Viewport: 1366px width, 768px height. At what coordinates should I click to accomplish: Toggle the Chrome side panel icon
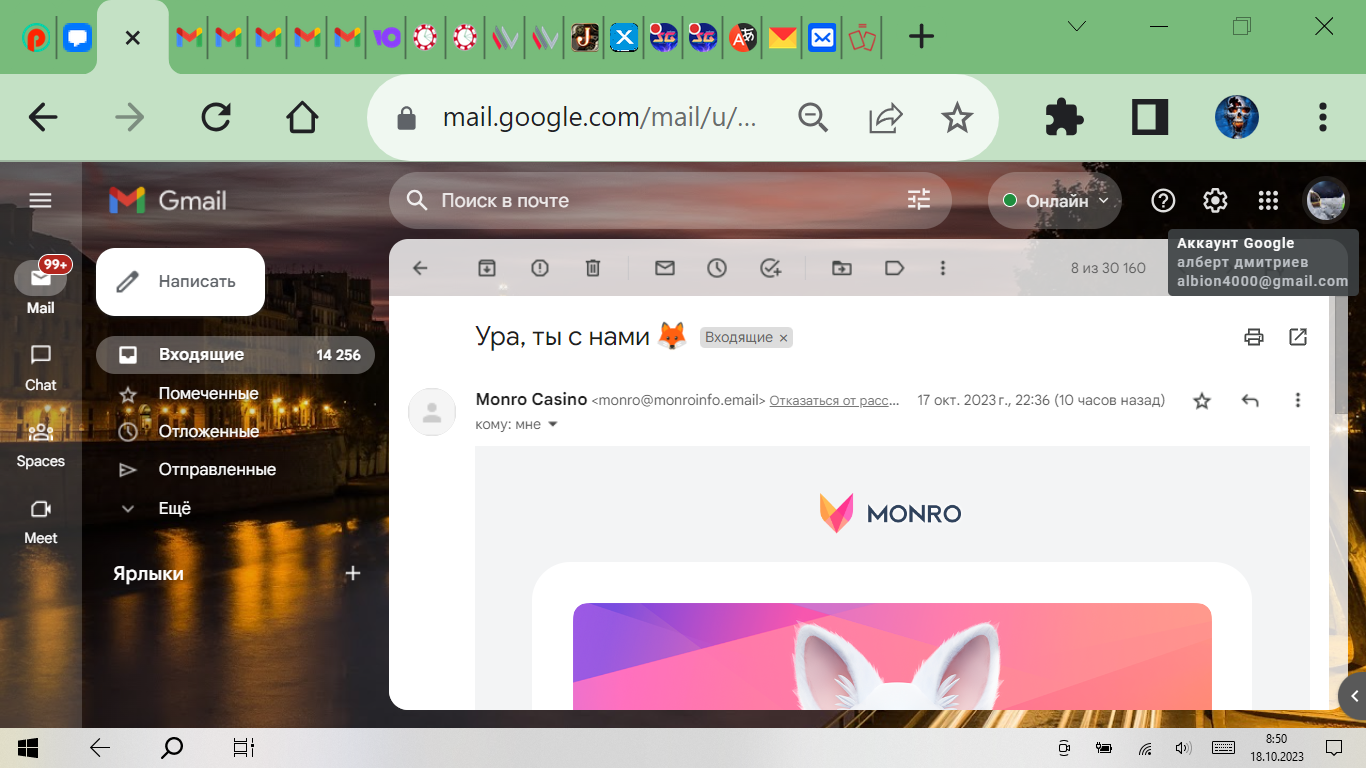[1150, 118]
